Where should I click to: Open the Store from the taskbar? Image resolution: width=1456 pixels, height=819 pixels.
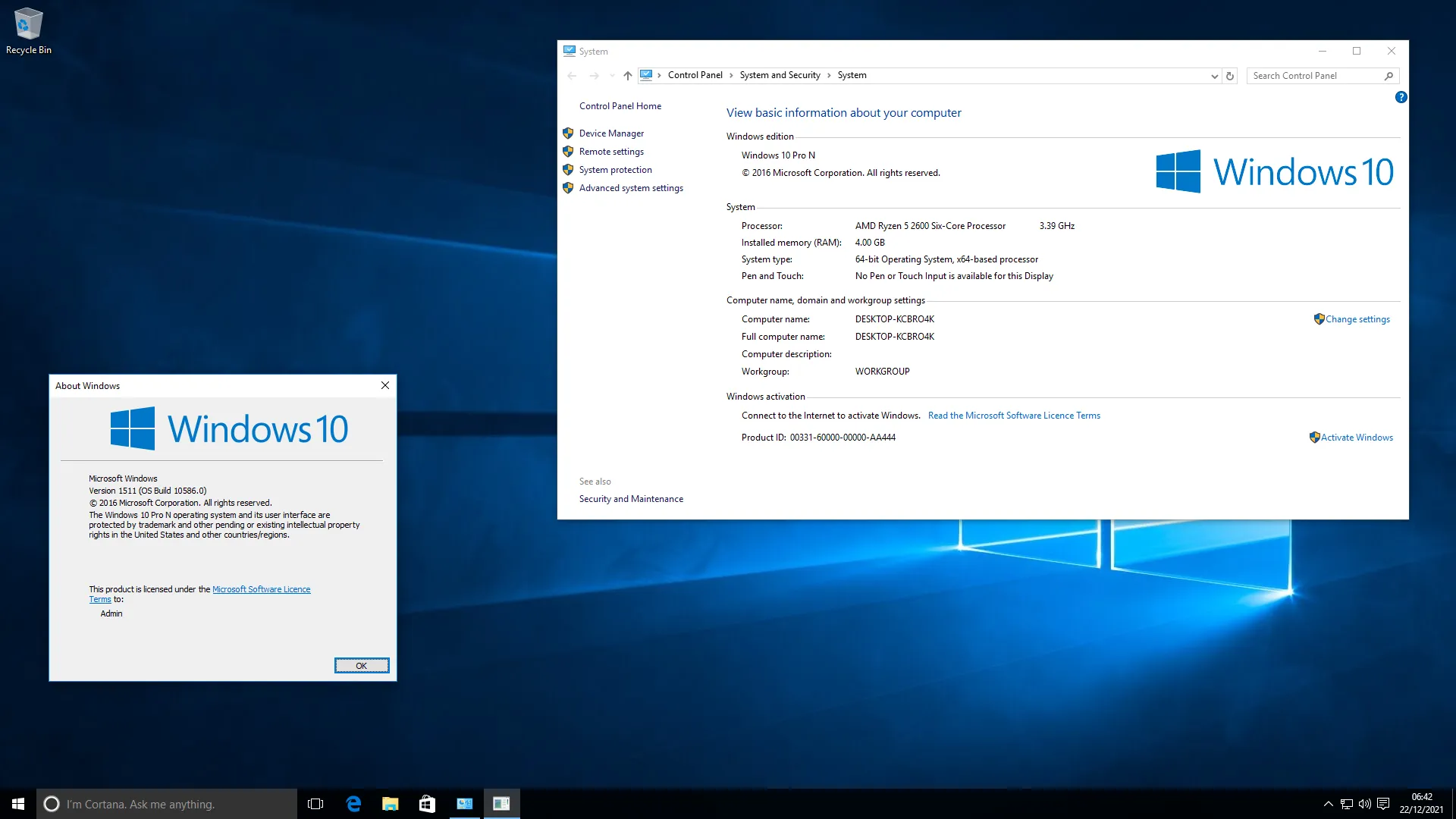[428, 804]
